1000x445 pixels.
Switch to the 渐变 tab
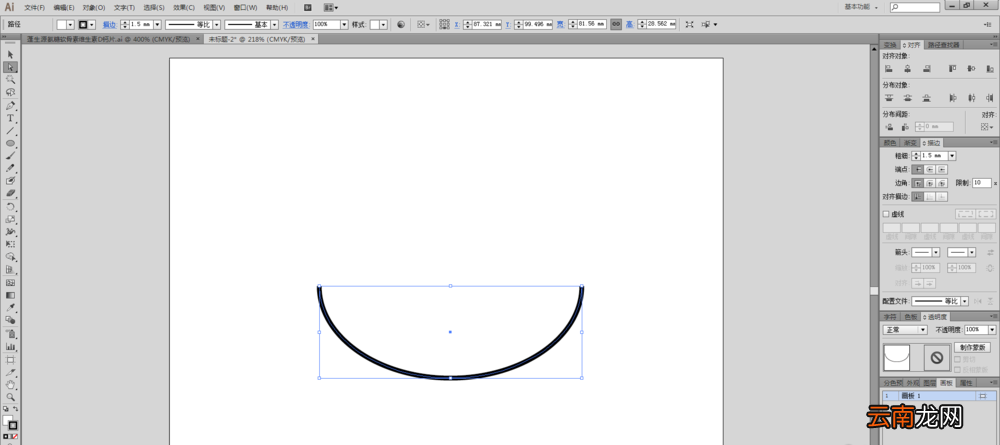pos(909,143)
